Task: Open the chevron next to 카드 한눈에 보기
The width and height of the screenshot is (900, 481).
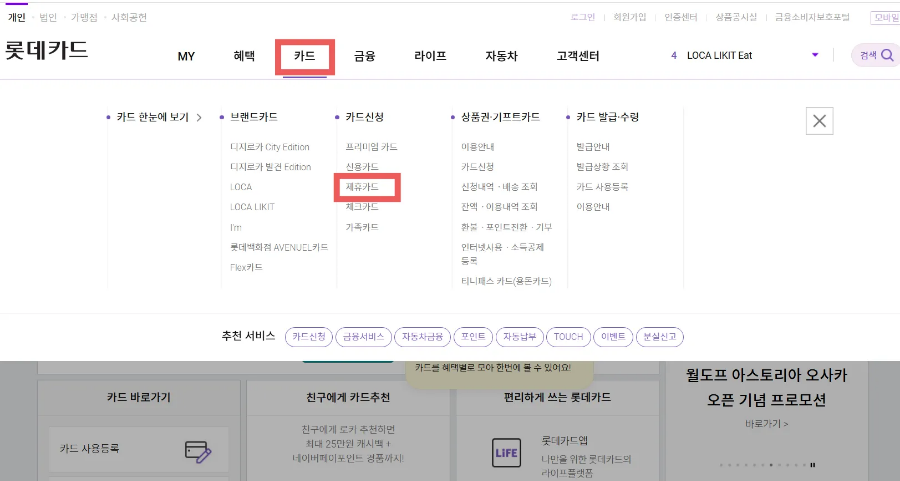Action: (x=199, y=117)
